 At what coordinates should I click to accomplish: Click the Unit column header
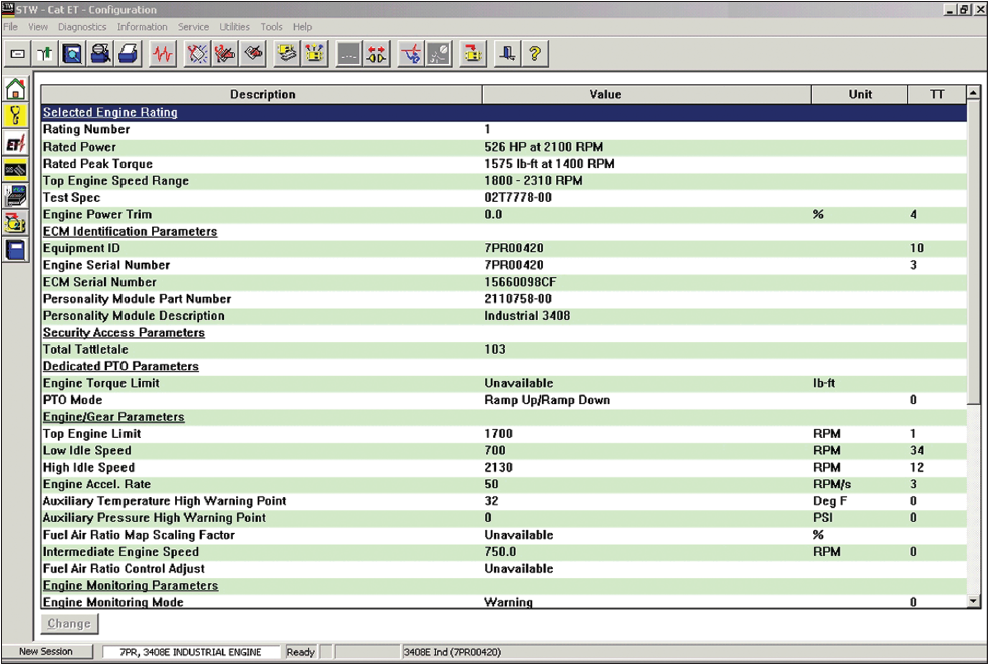tap(860, 95)
